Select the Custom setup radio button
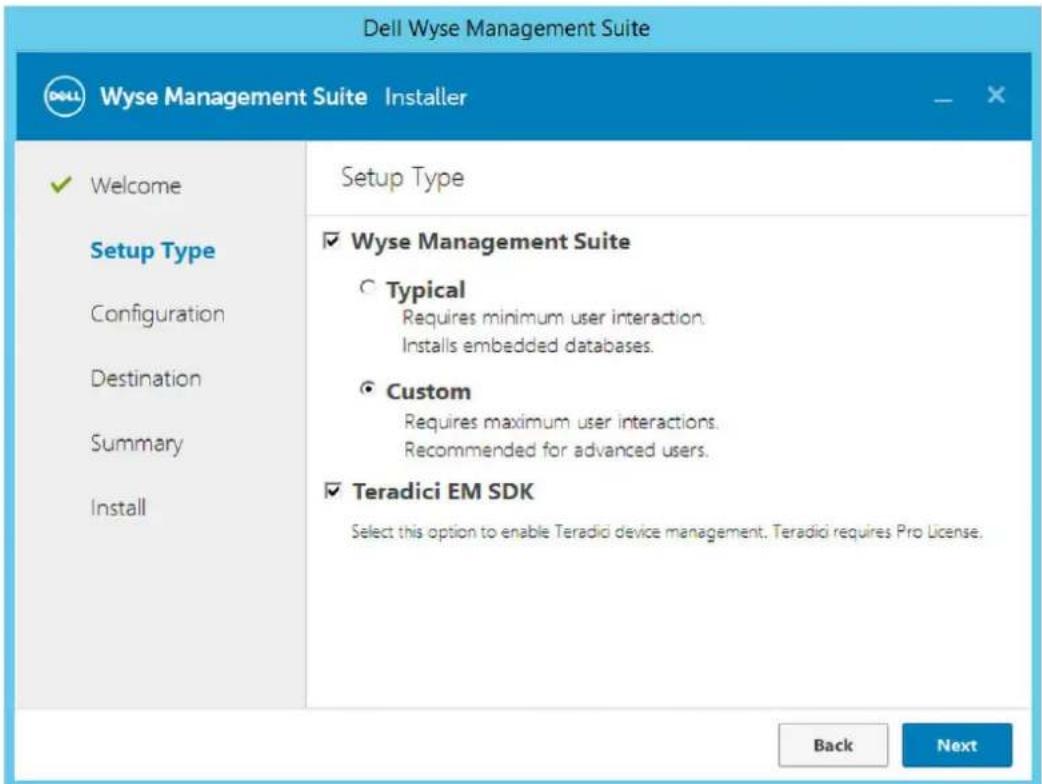 [x=367, y=388]
